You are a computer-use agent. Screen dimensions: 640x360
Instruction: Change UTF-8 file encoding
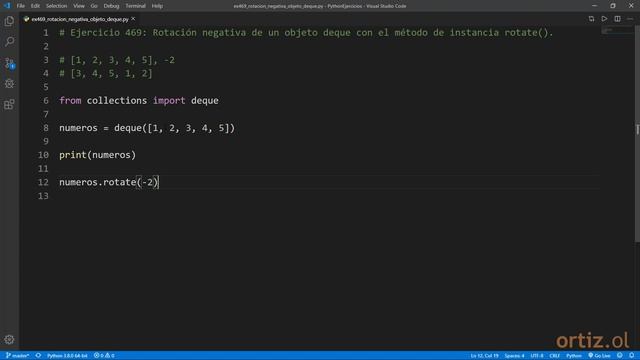point(537,356)
